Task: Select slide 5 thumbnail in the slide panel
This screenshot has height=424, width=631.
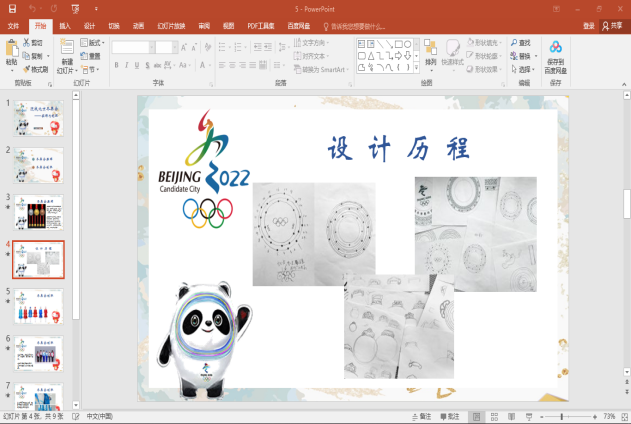Action: coord(39,305)
